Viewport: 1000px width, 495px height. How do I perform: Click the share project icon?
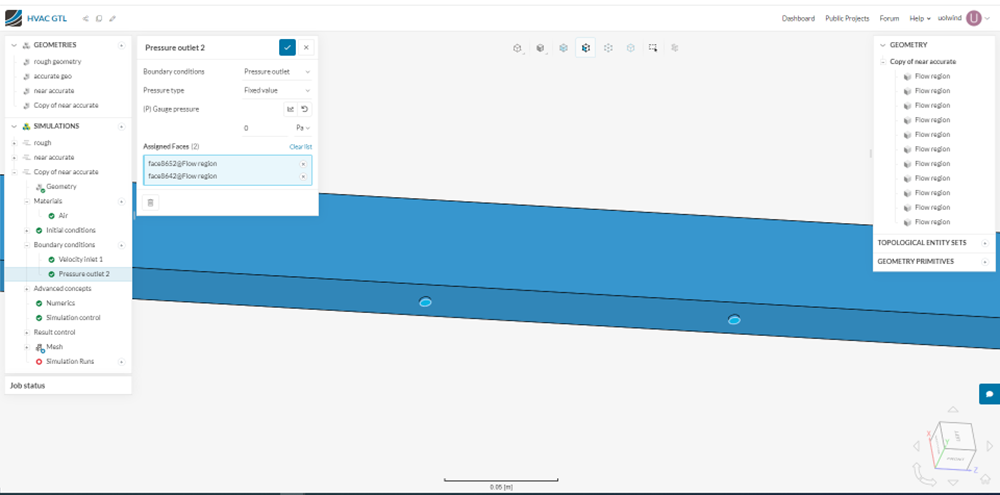[85, 18]
